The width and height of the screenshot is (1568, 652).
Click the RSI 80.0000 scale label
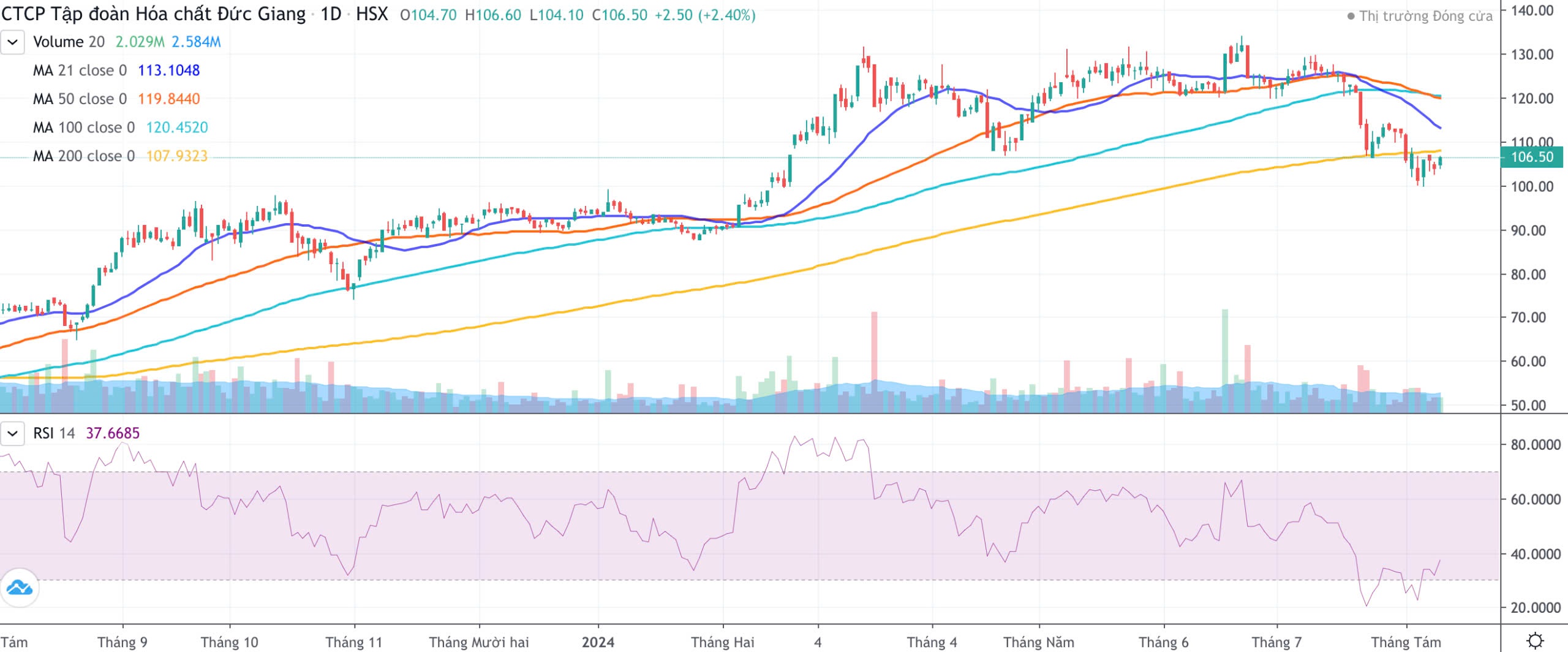(1536, 445)
